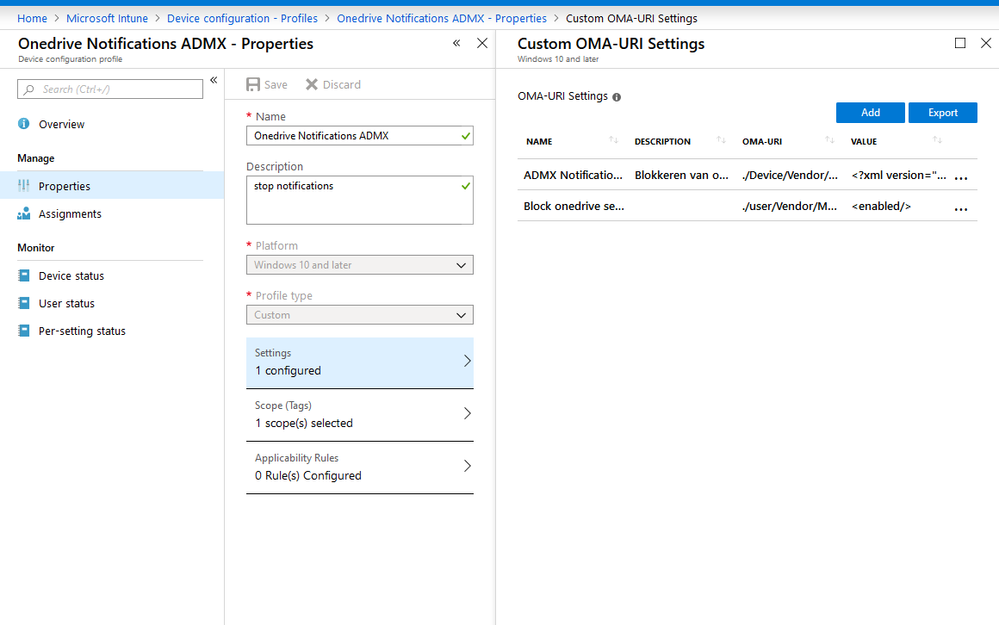Open the Profile type dropdown
This screenshot has height=625, width=999.
pos(360,315)
